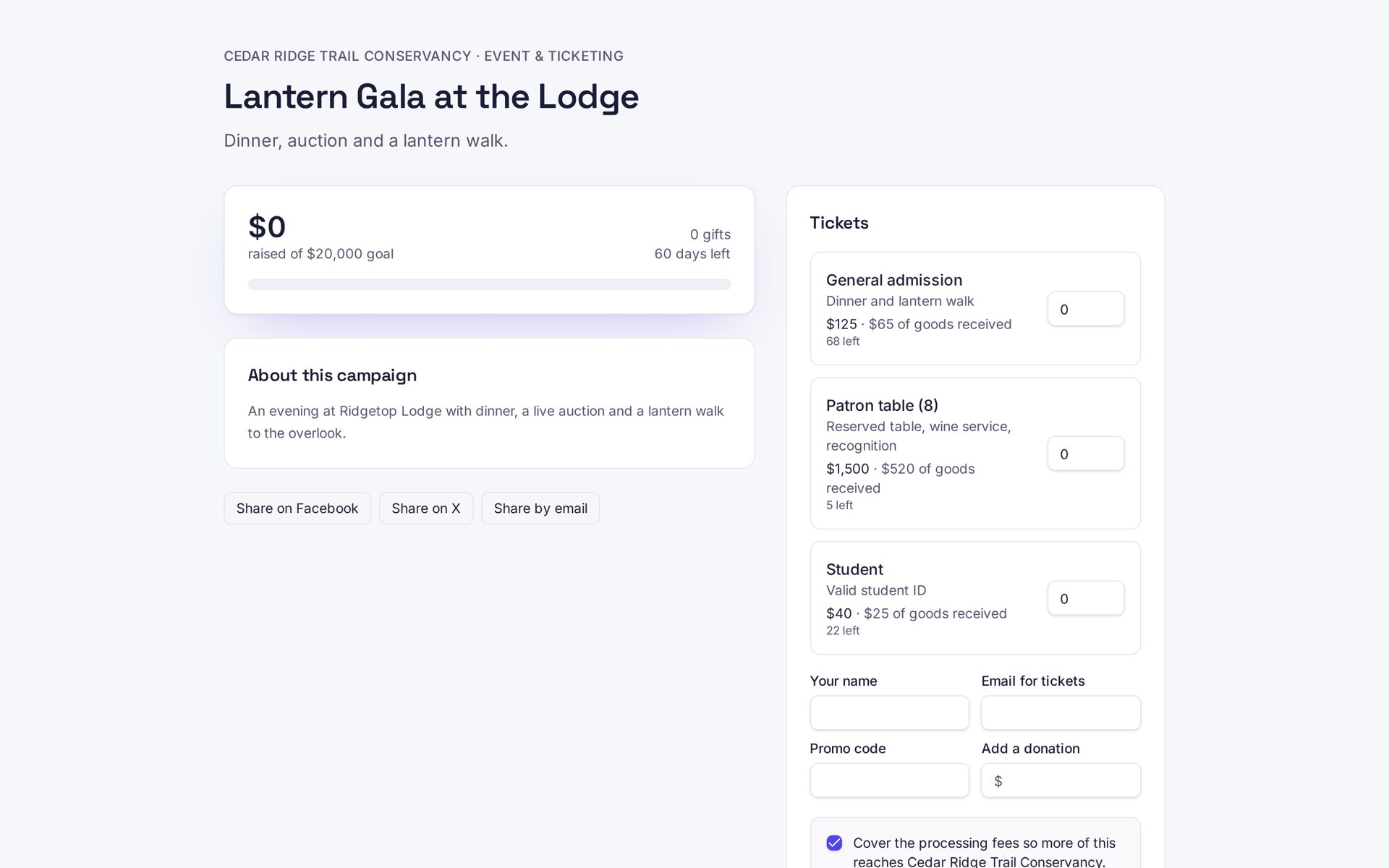The width and height of the screenshot is (1389, 868).
Task: Click the Student ticket quantity field
Action: 1086,598
